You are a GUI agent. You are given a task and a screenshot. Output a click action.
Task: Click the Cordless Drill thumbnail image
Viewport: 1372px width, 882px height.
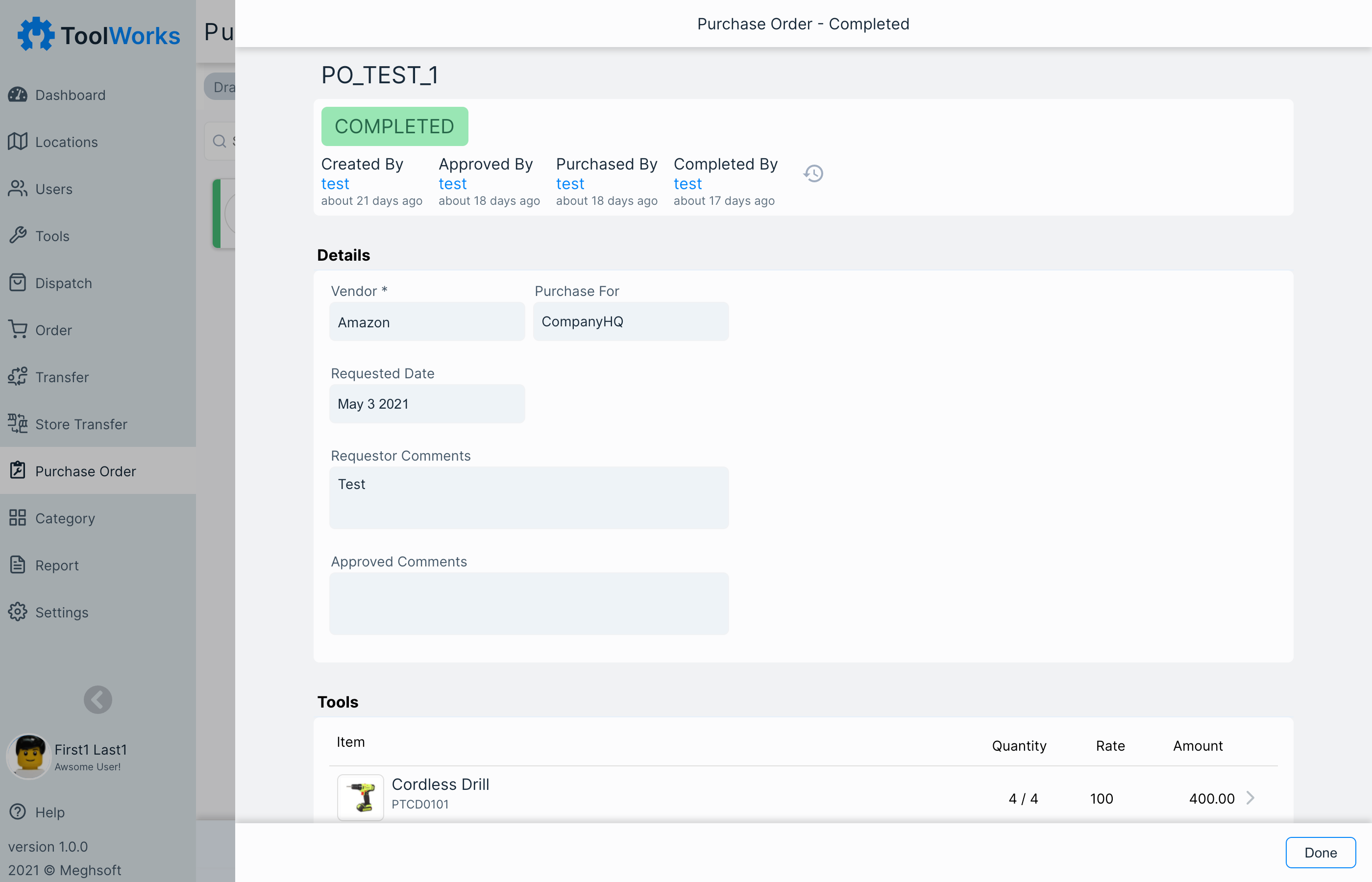[x=360, y=797]
